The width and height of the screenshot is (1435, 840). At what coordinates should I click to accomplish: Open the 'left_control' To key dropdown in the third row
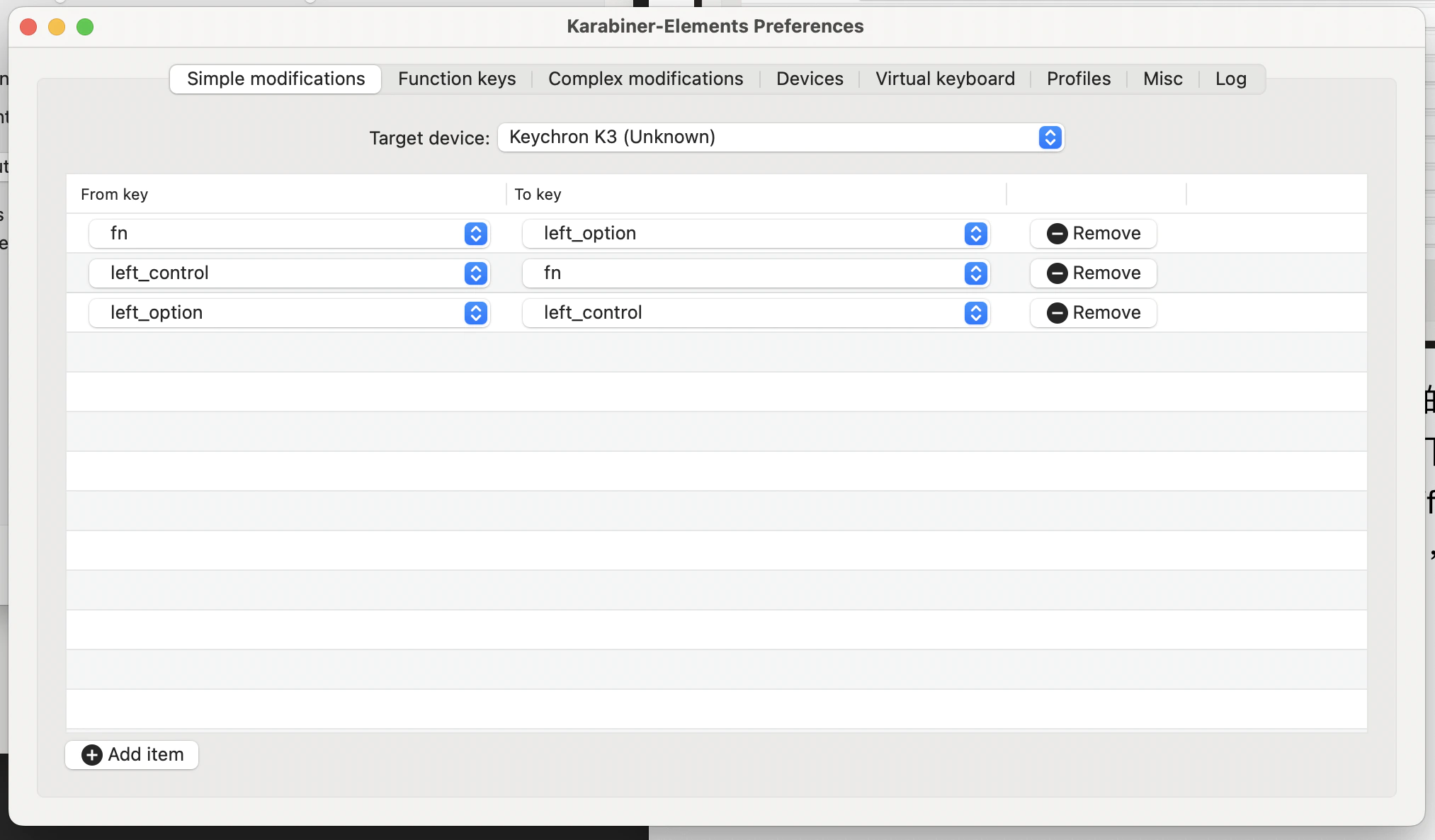(756, 313)
